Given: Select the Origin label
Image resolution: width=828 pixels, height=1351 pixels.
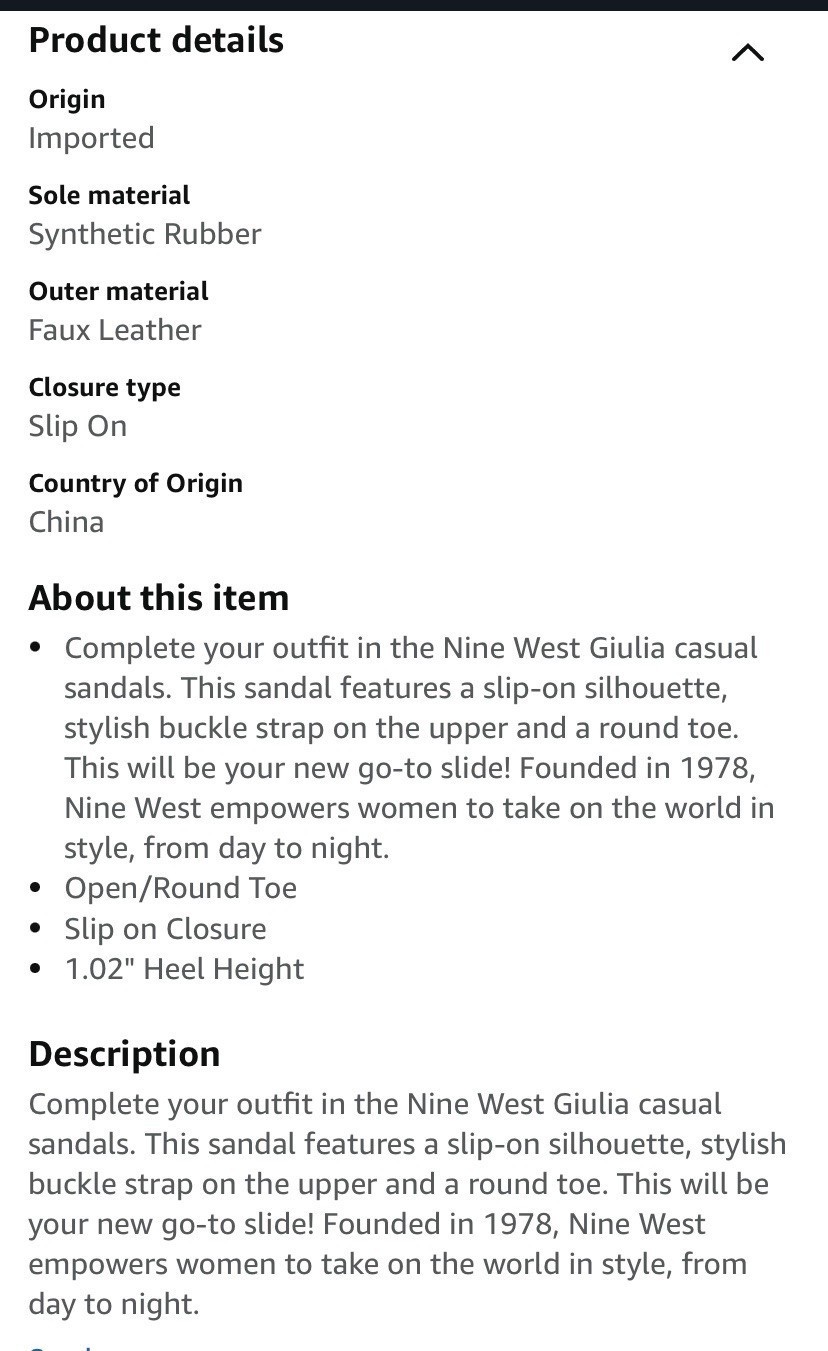Looking at the screenshot, I should (x=67, y=99).
